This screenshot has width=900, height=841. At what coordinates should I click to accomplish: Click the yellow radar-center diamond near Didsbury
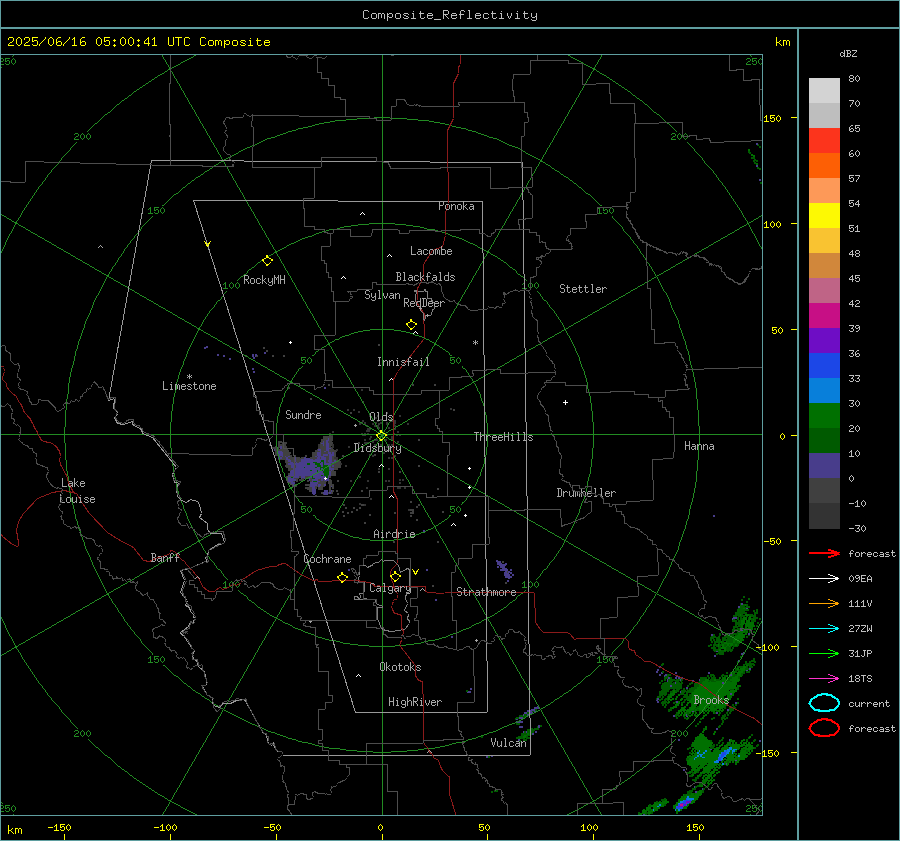tap(381, 436)
